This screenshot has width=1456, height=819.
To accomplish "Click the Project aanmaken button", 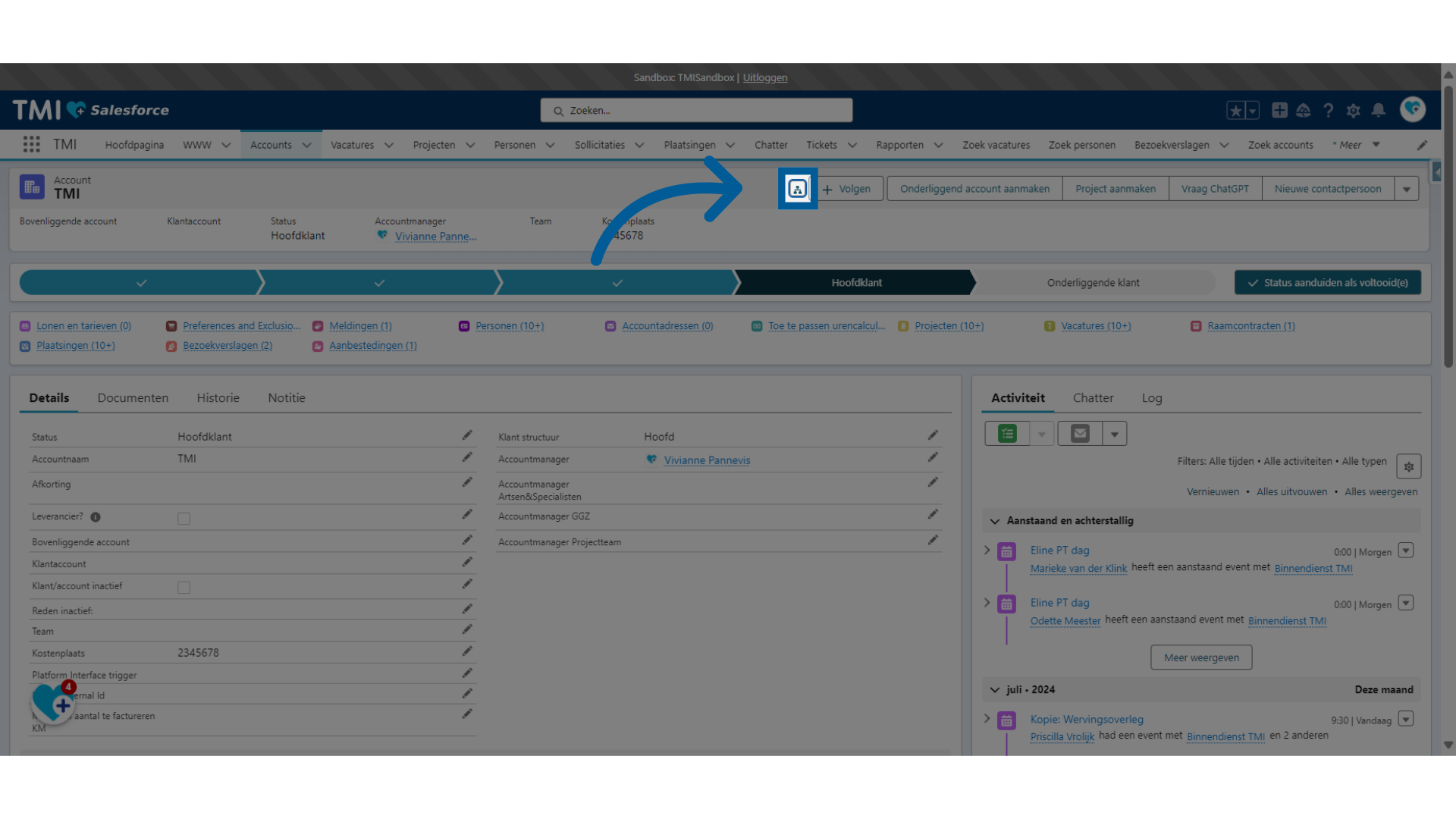I will 1116,189.
